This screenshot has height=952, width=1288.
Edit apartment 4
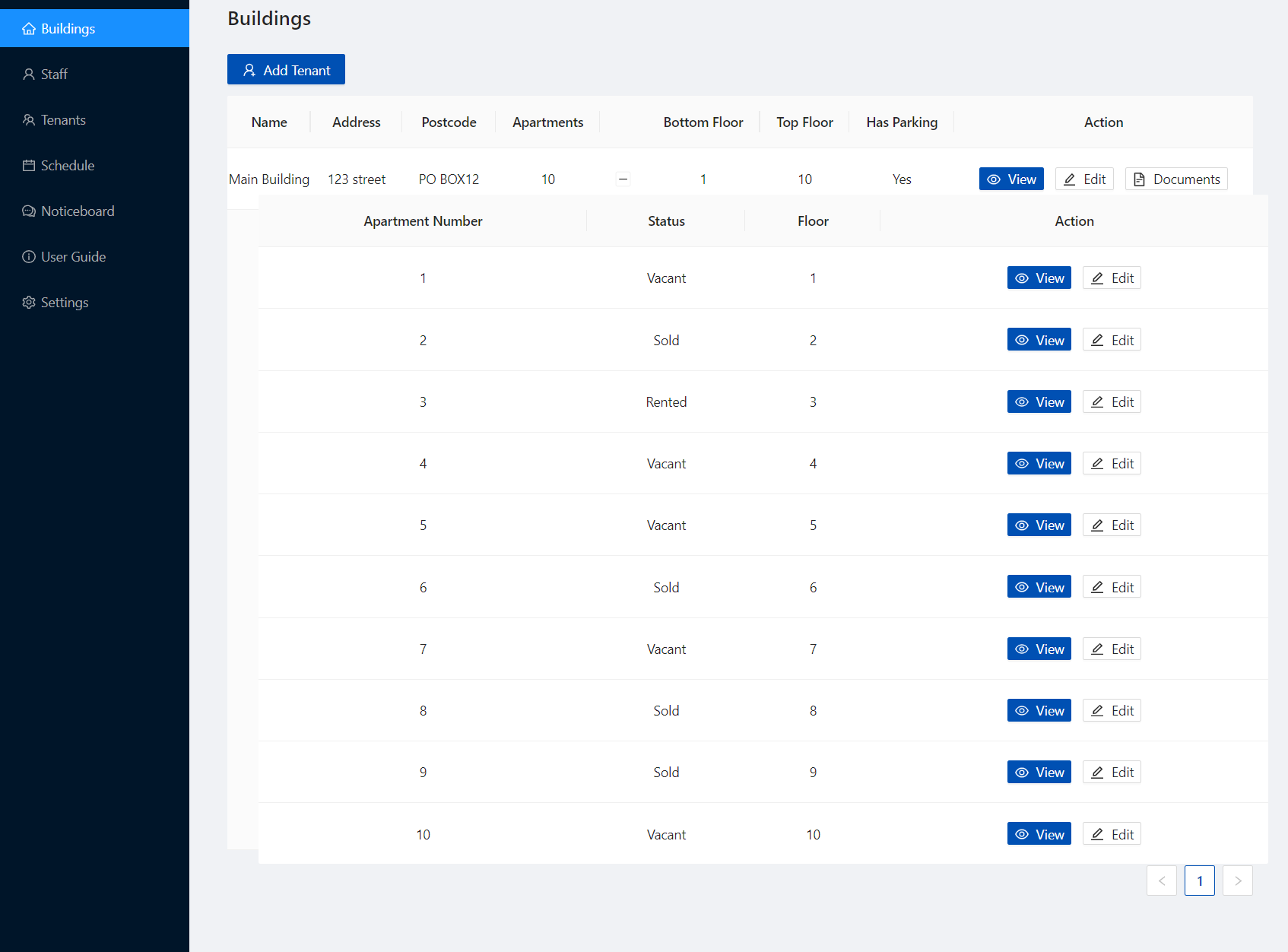coord(1112,463)
